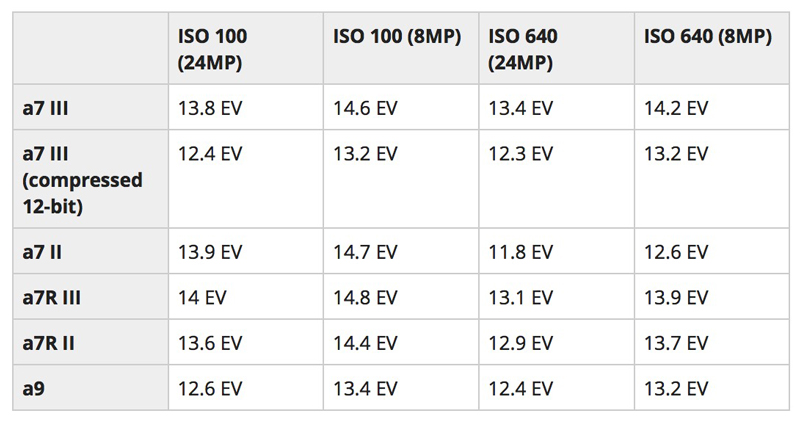The width and height of the screenshot is (800, 423).
Task: Click the 14.8 EV value cell
Action: point(401,297)
